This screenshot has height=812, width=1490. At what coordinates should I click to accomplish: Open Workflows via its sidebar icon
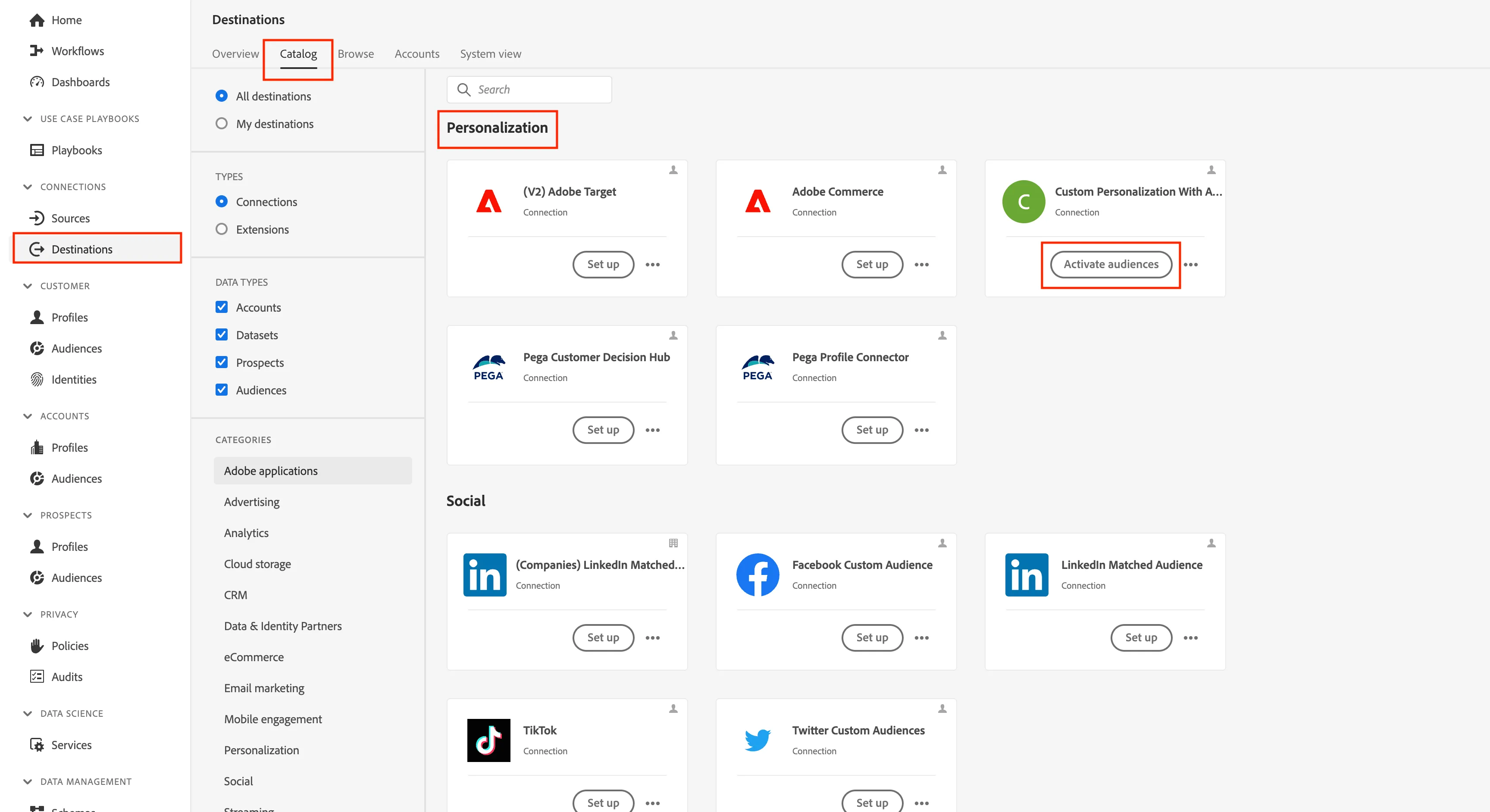point(37,51)
